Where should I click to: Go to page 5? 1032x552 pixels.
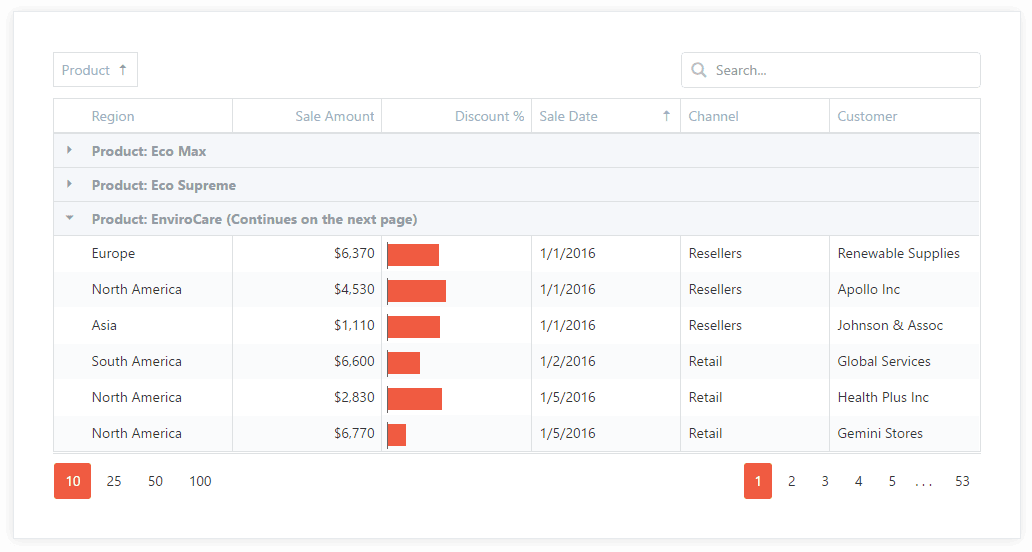click(892, 481)
